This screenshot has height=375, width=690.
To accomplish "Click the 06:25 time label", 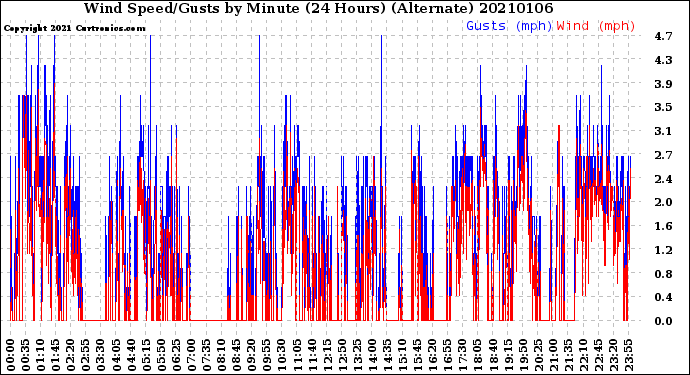I will click(x=176, y=355).
